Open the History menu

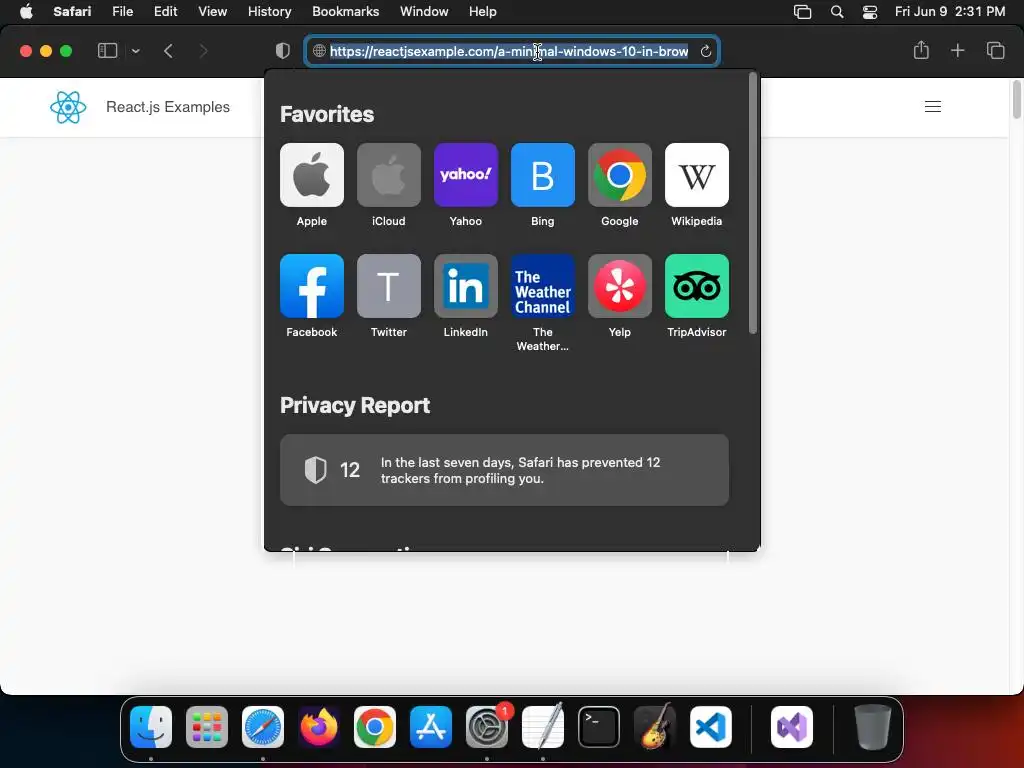click(269, 12)
